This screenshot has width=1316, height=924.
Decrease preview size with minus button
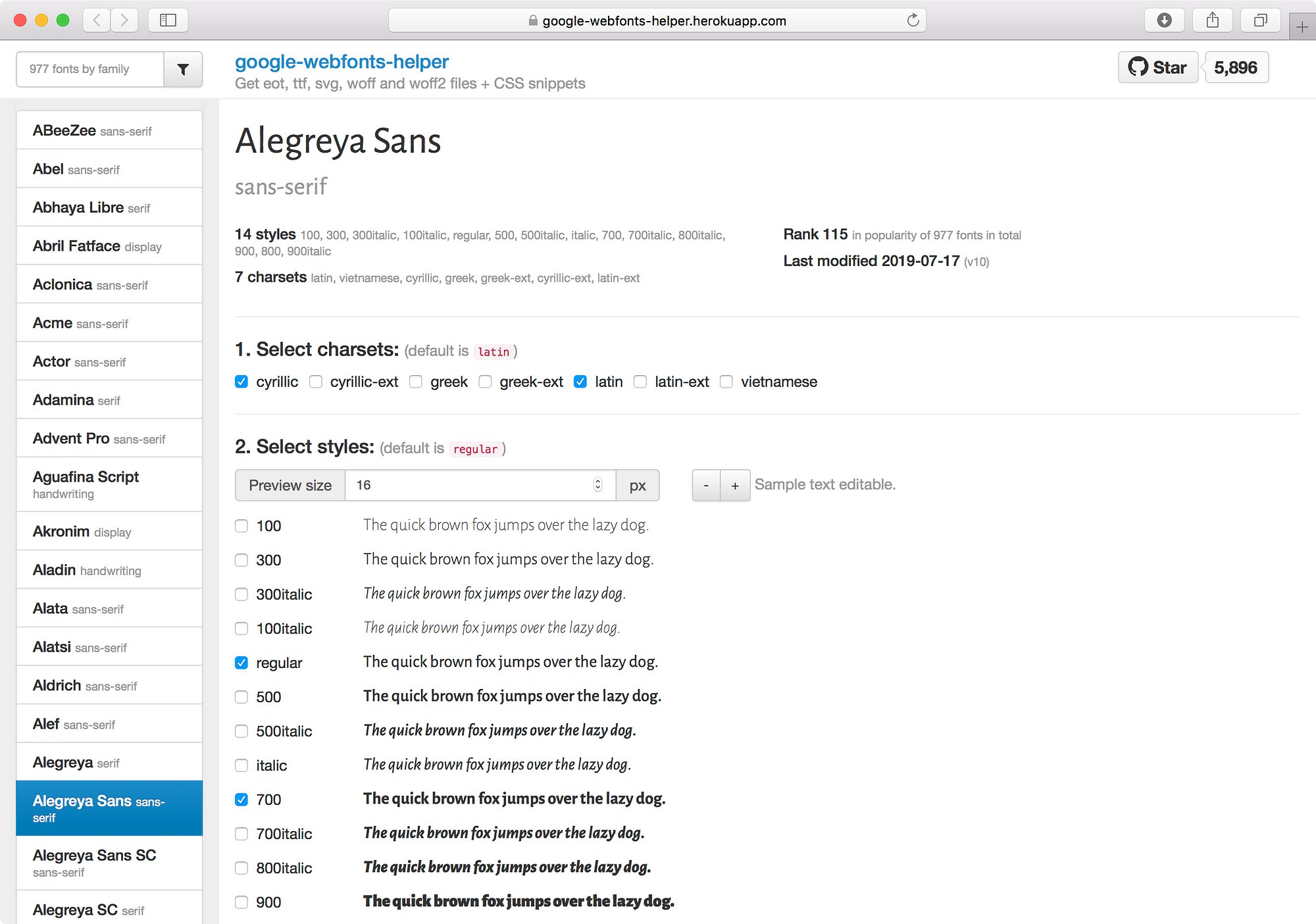click(706, 485)
